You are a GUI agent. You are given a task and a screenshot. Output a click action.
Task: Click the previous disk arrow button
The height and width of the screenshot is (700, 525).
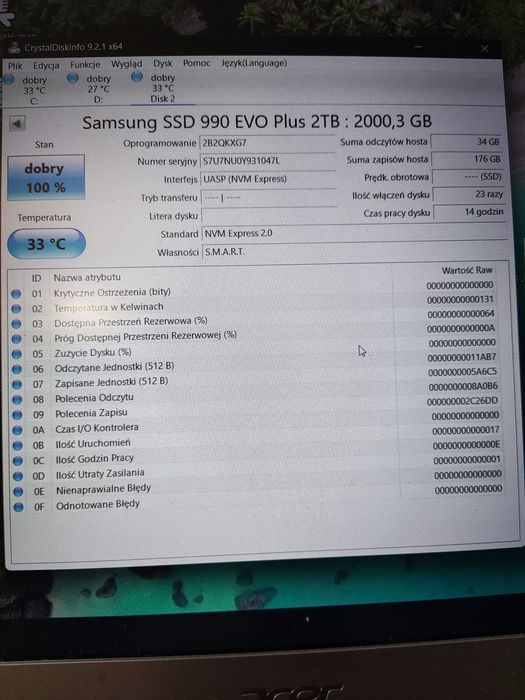(x=17, y=124)
